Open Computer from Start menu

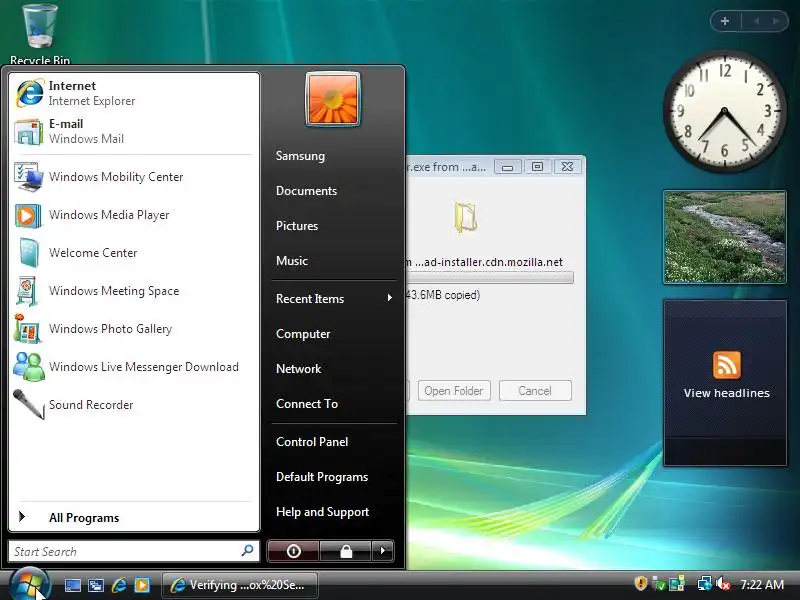[x=334, y=334]
